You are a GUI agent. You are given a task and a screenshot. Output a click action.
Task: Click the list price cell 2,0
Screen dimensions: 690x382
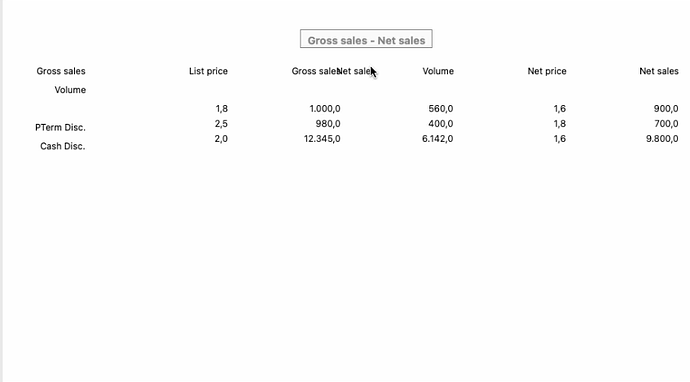point(221,139)
